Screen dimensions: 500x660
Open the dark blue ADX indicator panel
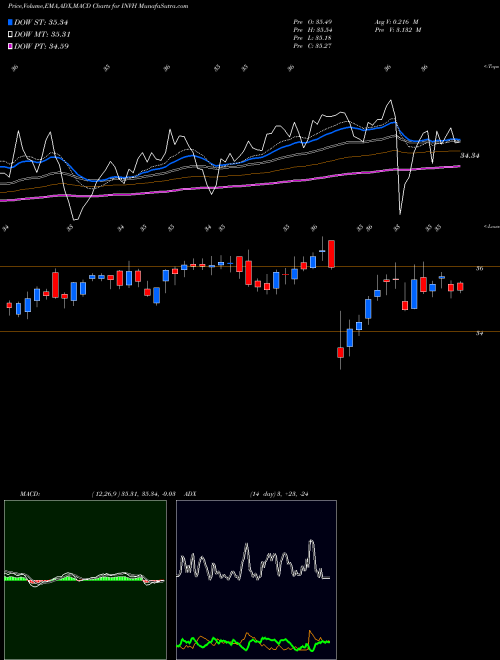[256, 580]
